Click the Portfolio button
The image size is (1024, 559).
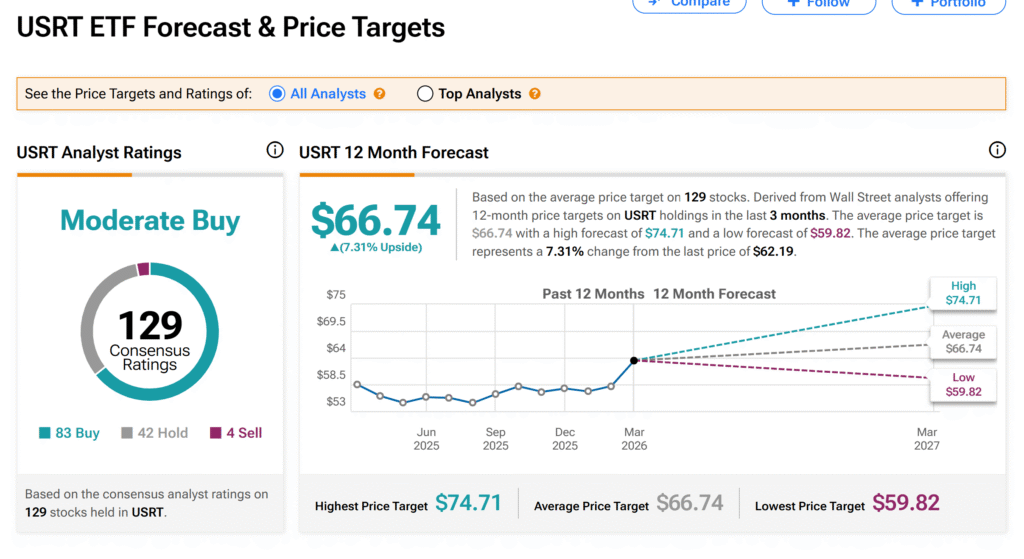point(949,5)
